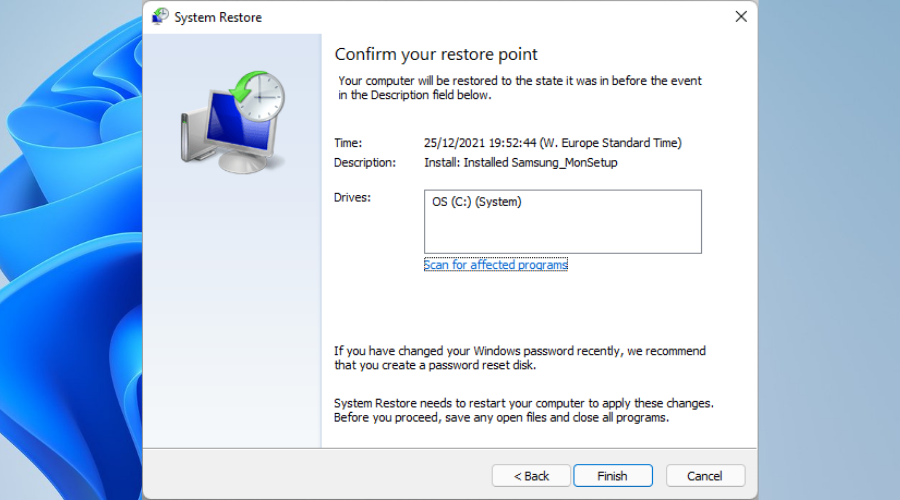
Task: Click Finish to confirm the restore point
Action: pos(612,476)
